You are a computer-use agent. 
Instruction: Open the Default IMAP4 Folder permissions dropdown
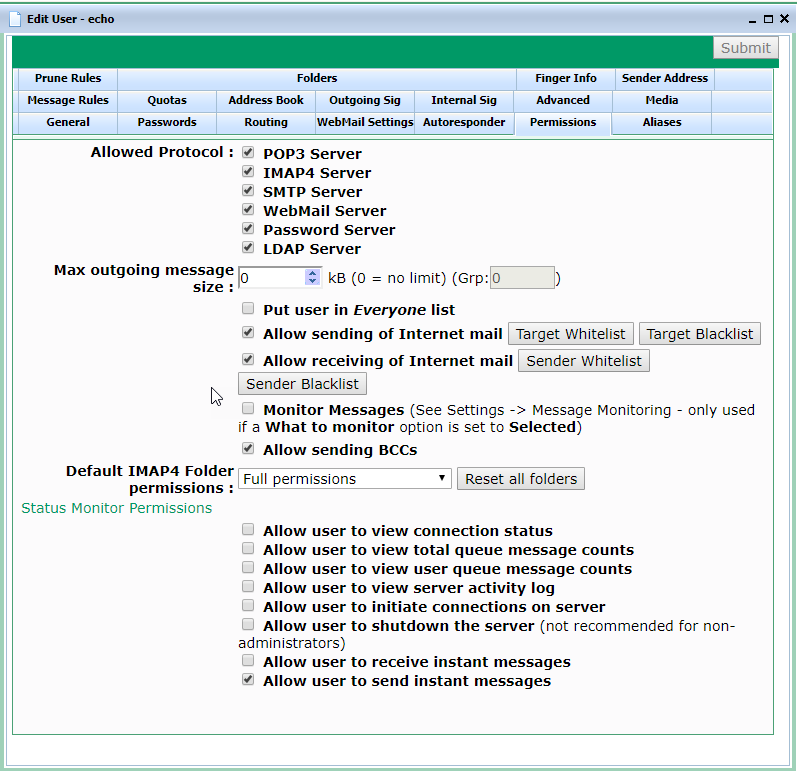[345, 479]
